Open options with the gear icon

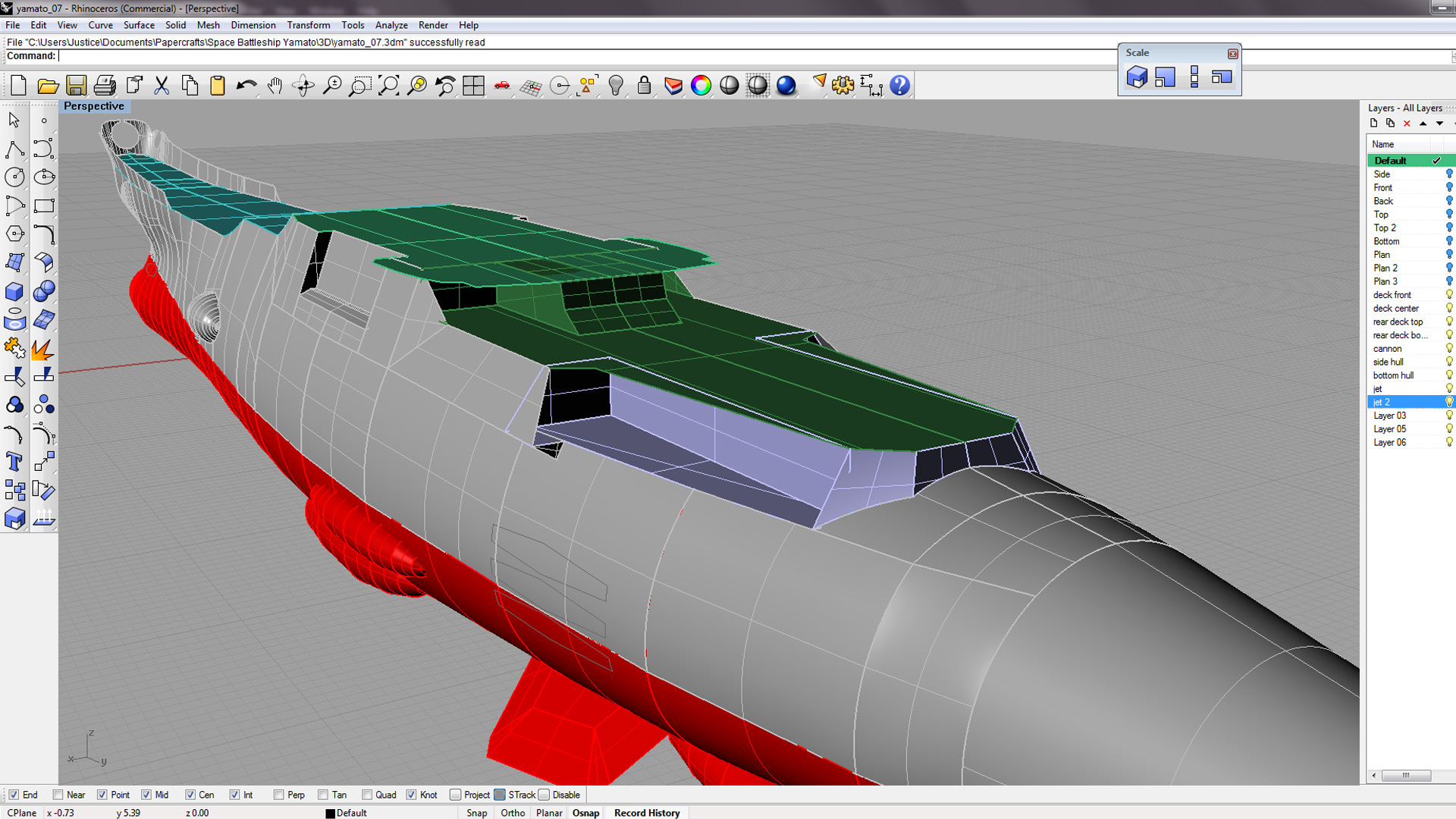(x=843, y=86)
